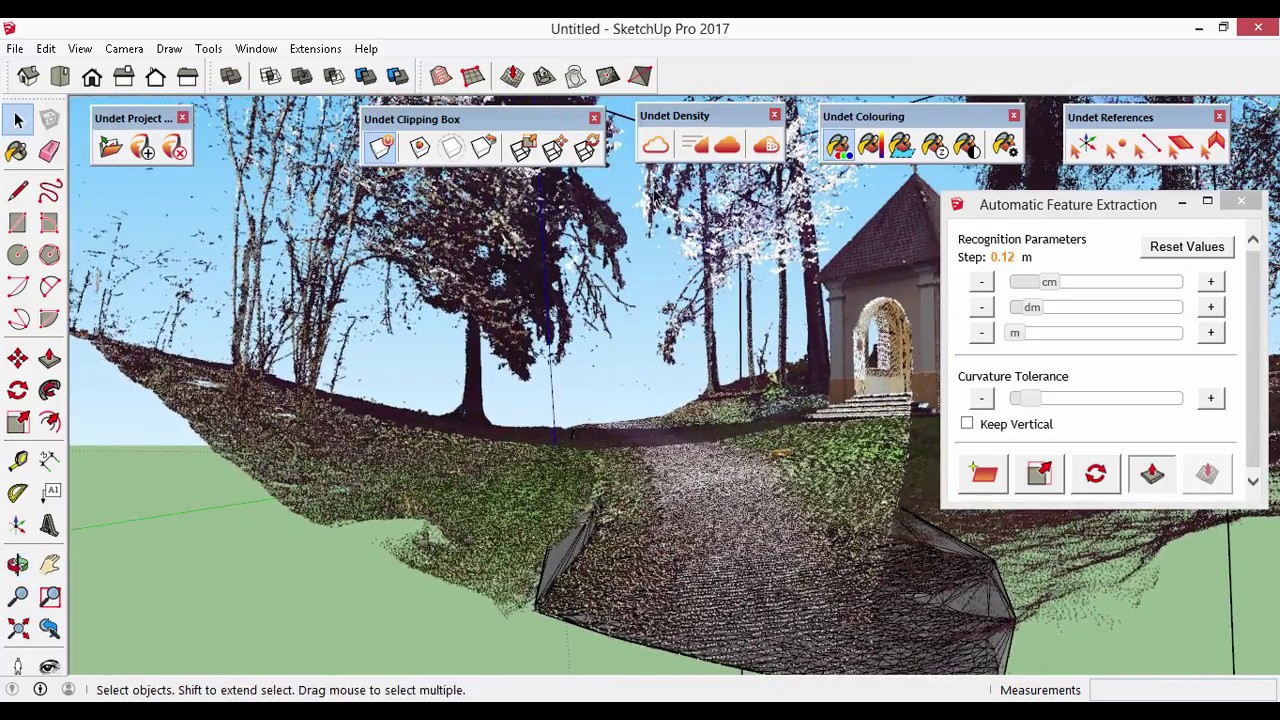Viewport: 1280px width, 720px height.
Task: Pick the Protractor tool
Action: [x=17, y=493]
